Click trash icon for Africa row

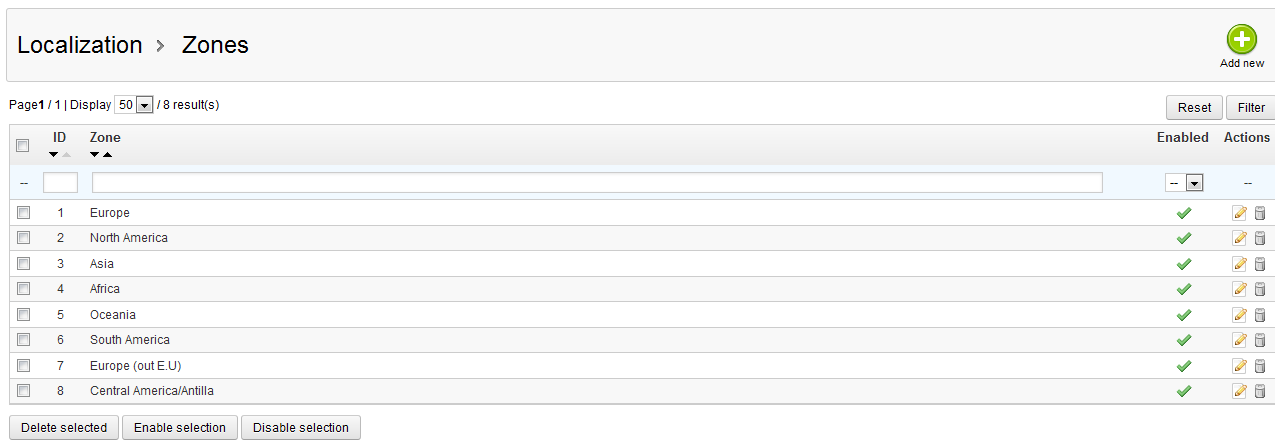pos(1260,289)
